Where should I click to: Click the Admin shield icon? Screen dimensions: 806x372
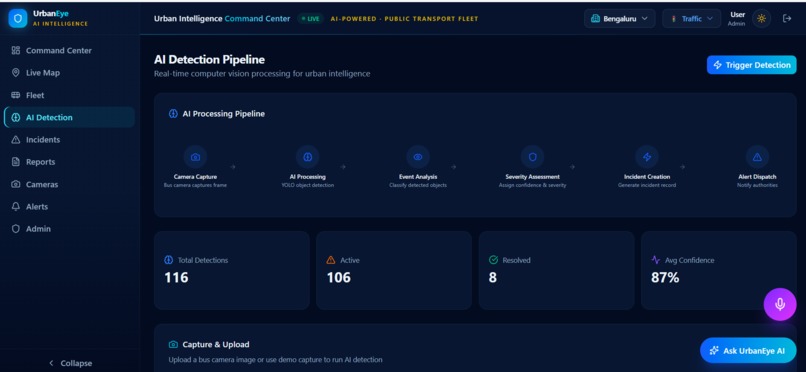click(x=15, y=229)
